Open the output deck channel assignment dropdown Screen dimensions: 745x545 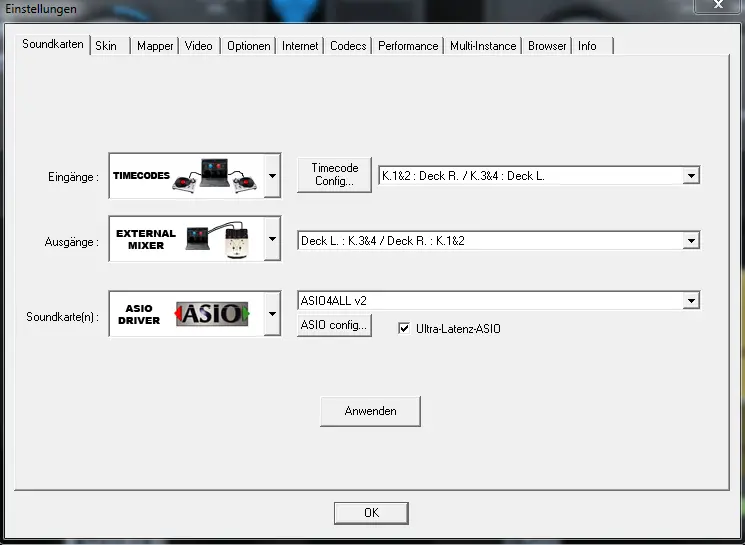click(690, 240)
